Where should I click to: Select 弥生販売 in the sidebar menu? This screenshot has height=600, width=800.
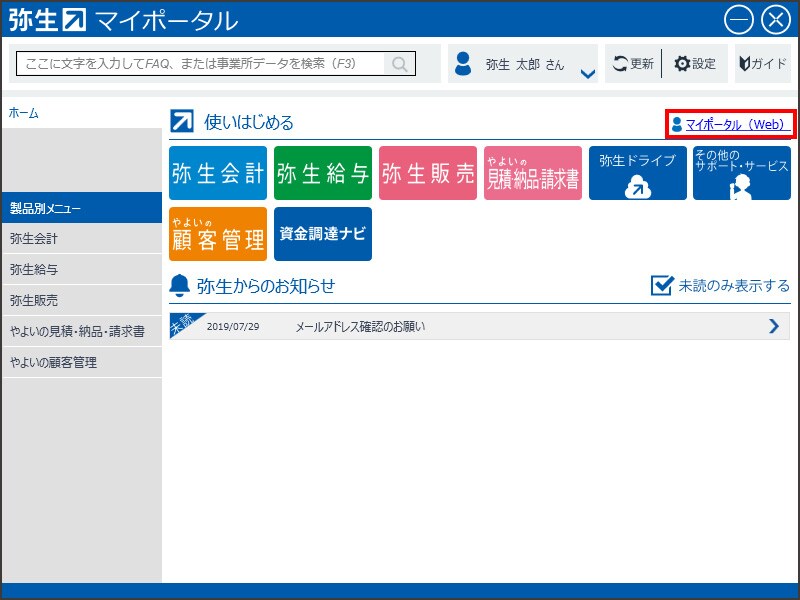coord(82,301)
